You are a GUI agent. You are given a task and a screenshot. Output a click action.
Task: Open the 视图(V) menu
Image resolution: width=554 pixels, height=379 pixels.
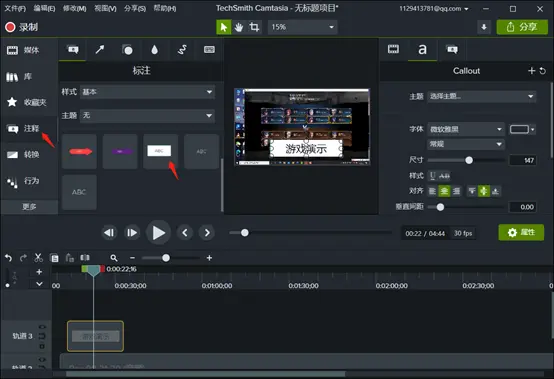click(105, 8)
